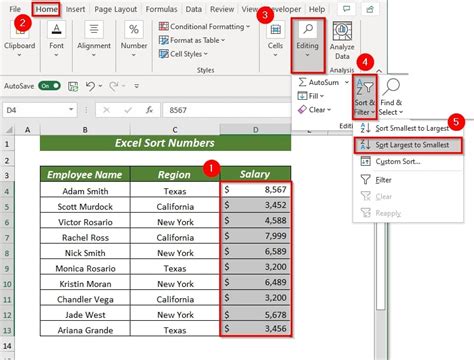
Task: Click the Insert Function fx icon
Action: pyautogui.click(x=149, y=110)
